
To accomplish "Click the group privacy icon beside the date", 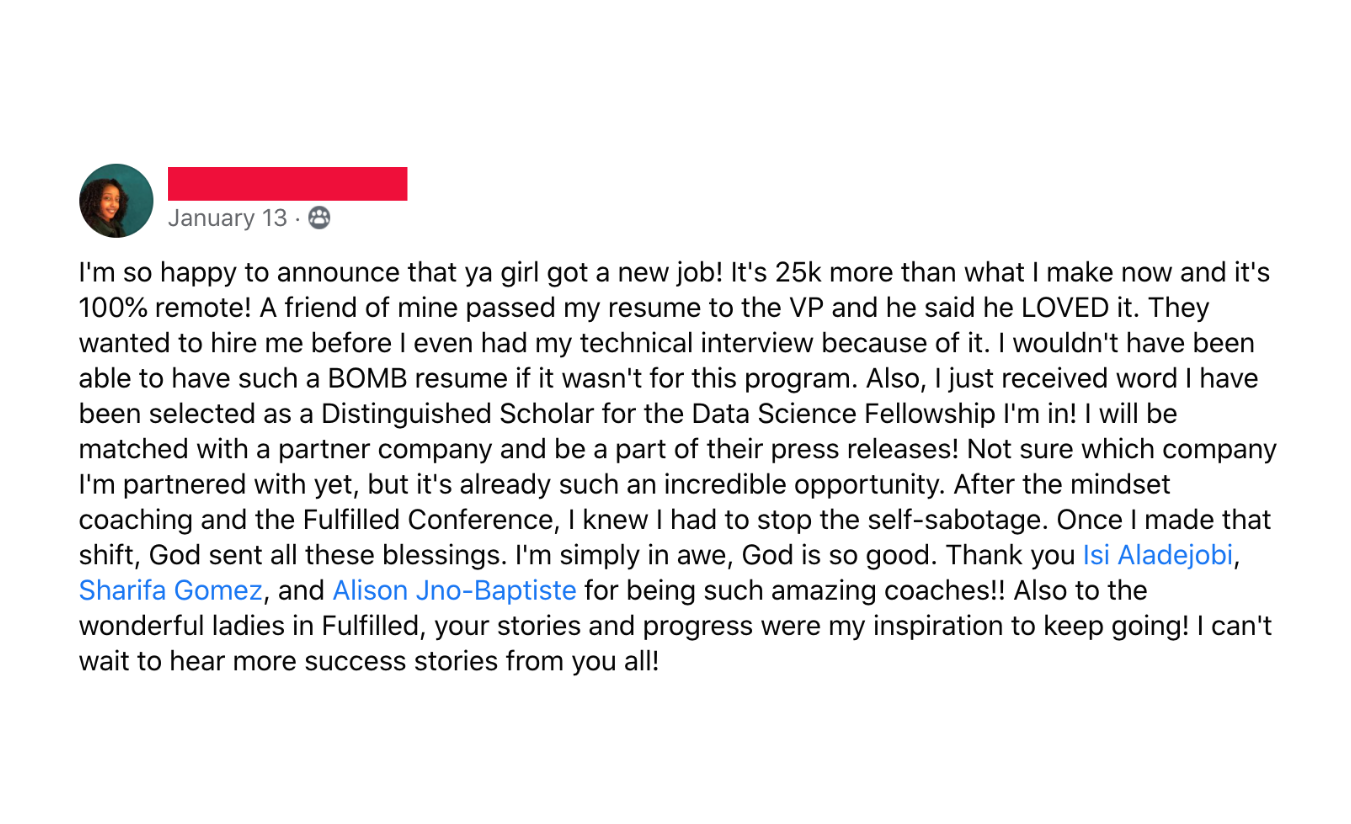I will click(318, 218).
